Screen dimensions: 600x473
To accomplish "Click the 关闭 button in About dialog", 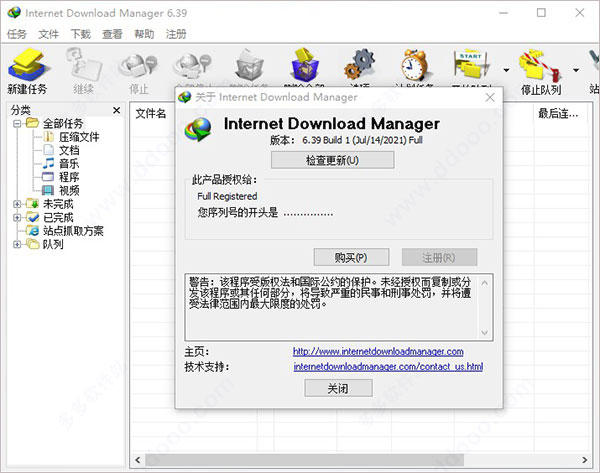I will [338, 388].
